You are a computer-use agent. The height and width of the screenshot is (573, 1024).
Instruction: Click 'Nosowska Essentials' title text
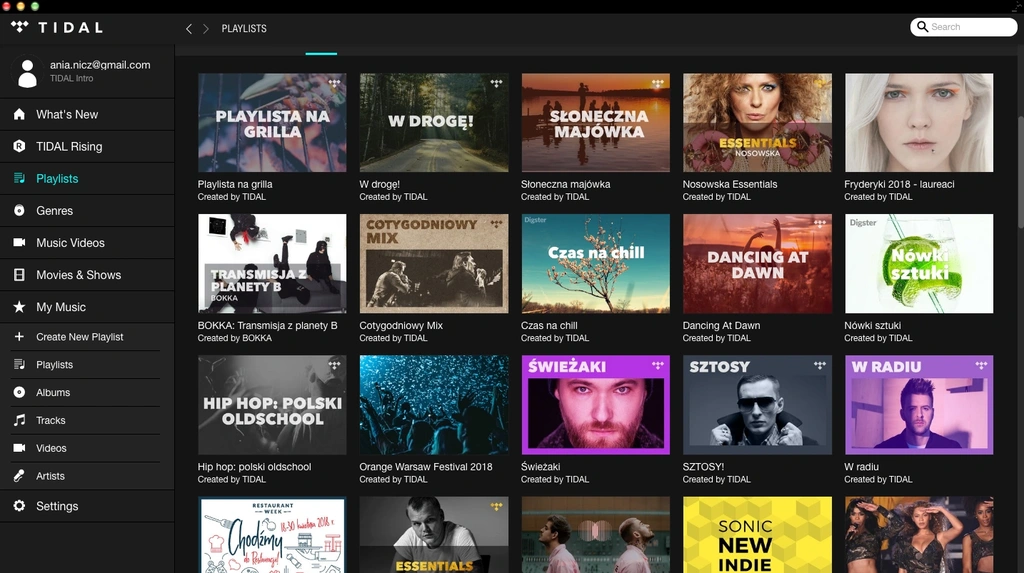tap(729, 184)
